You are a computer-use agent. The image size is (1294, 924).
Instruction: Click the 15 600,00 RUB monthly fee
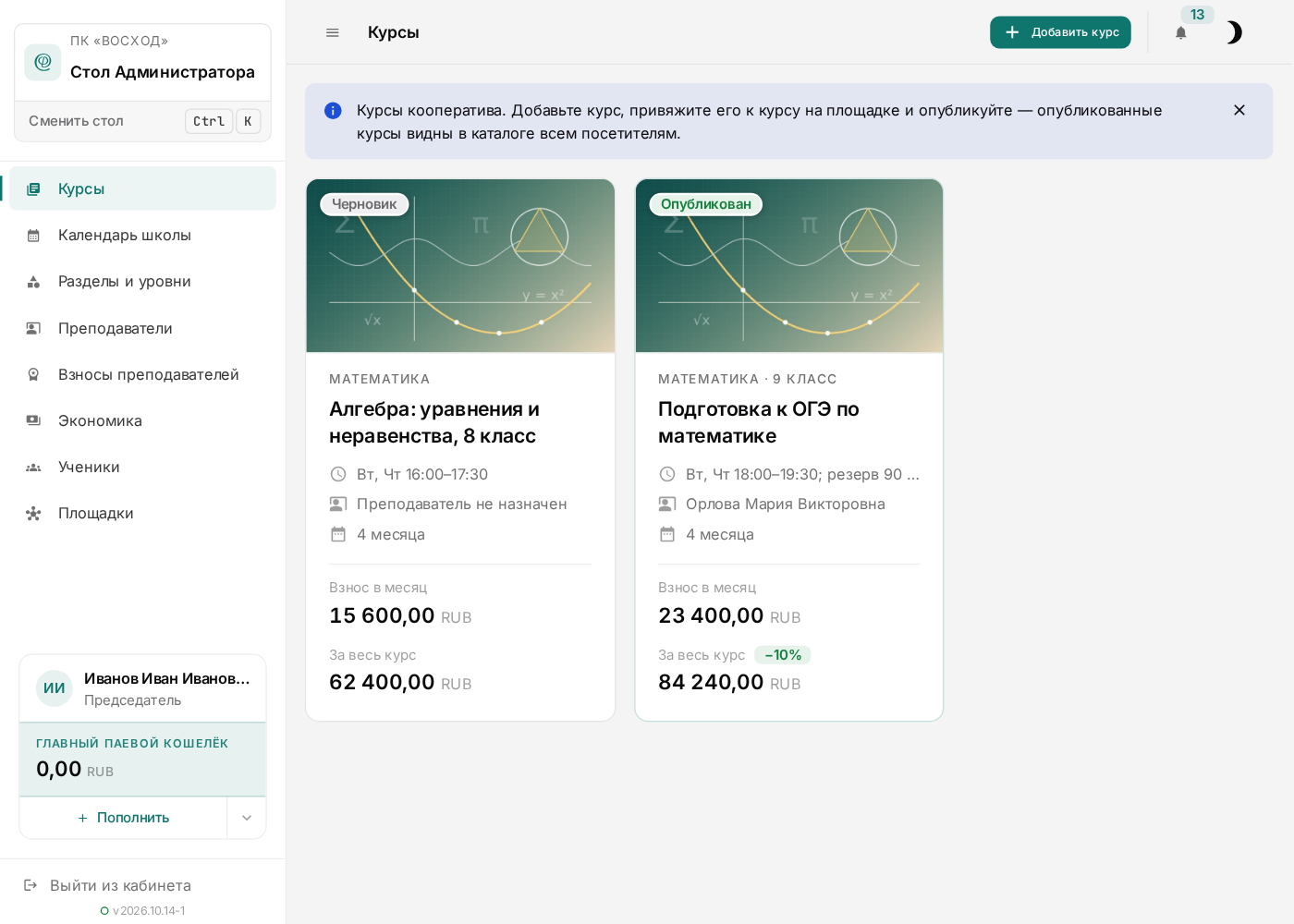(x=400, y=616)
